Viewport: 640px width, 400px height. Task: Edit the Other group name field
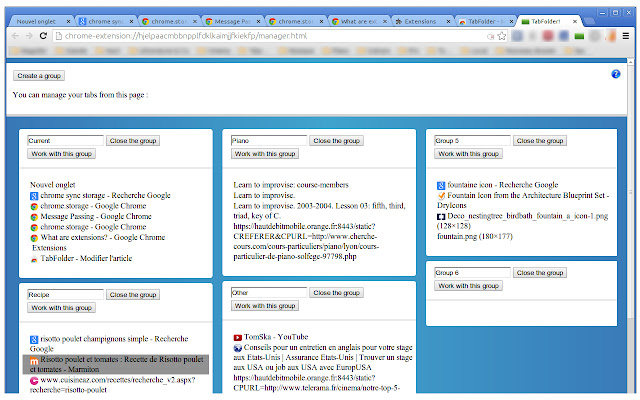269,293
